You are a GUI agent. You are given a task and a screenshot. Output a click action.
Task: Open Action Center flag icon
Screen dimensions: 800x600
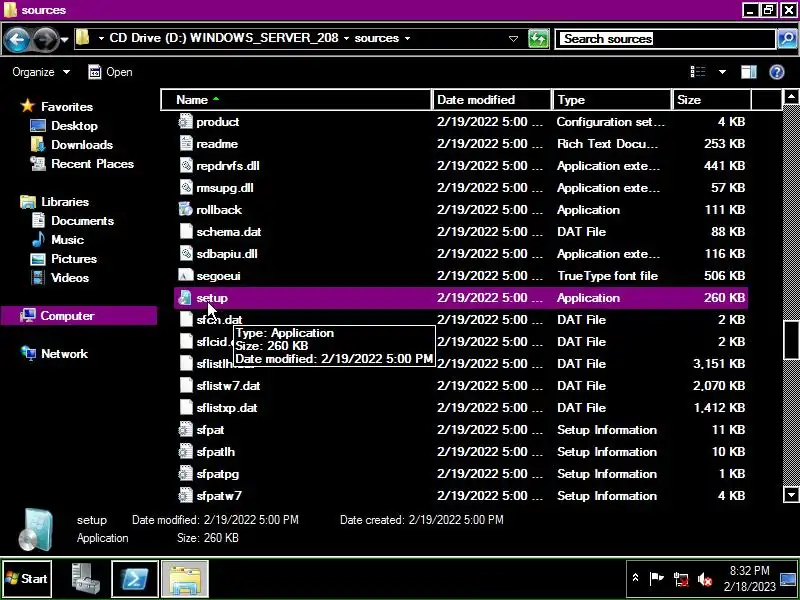tap(656, 579)
